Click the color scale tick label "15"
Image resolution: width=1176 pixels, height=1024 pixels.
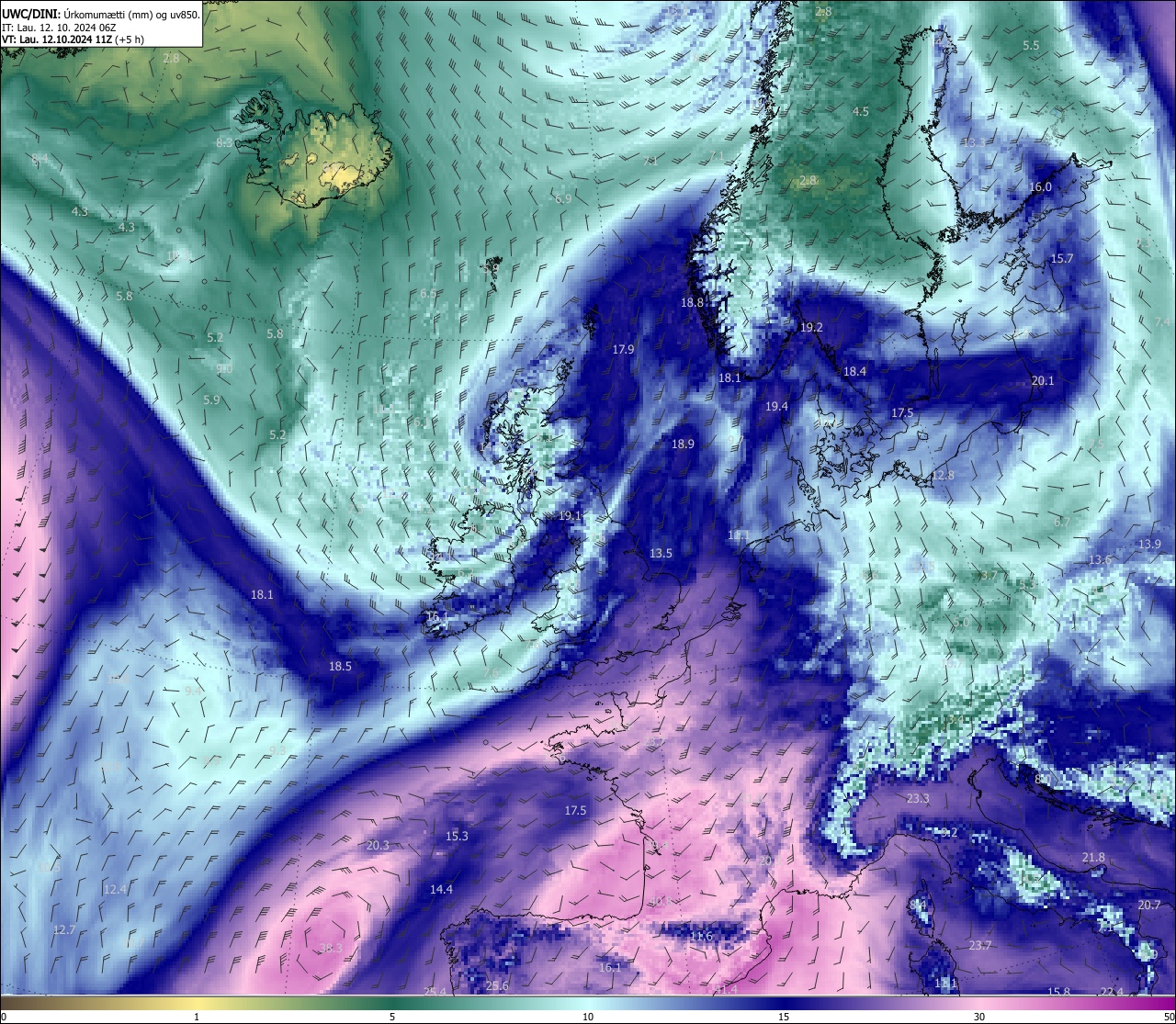pyautogui.click(x=784, y=1017)
